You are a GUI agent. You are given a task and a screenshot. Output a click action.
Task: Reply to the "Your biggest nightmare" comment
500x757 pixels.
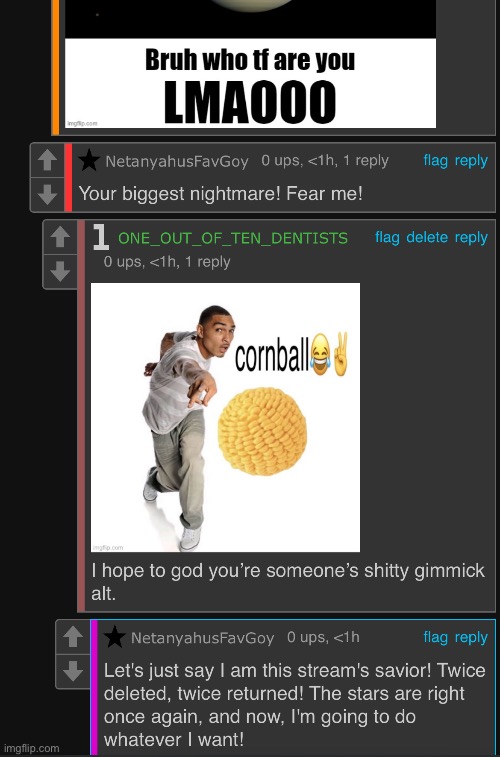click(x=471, y=161)
